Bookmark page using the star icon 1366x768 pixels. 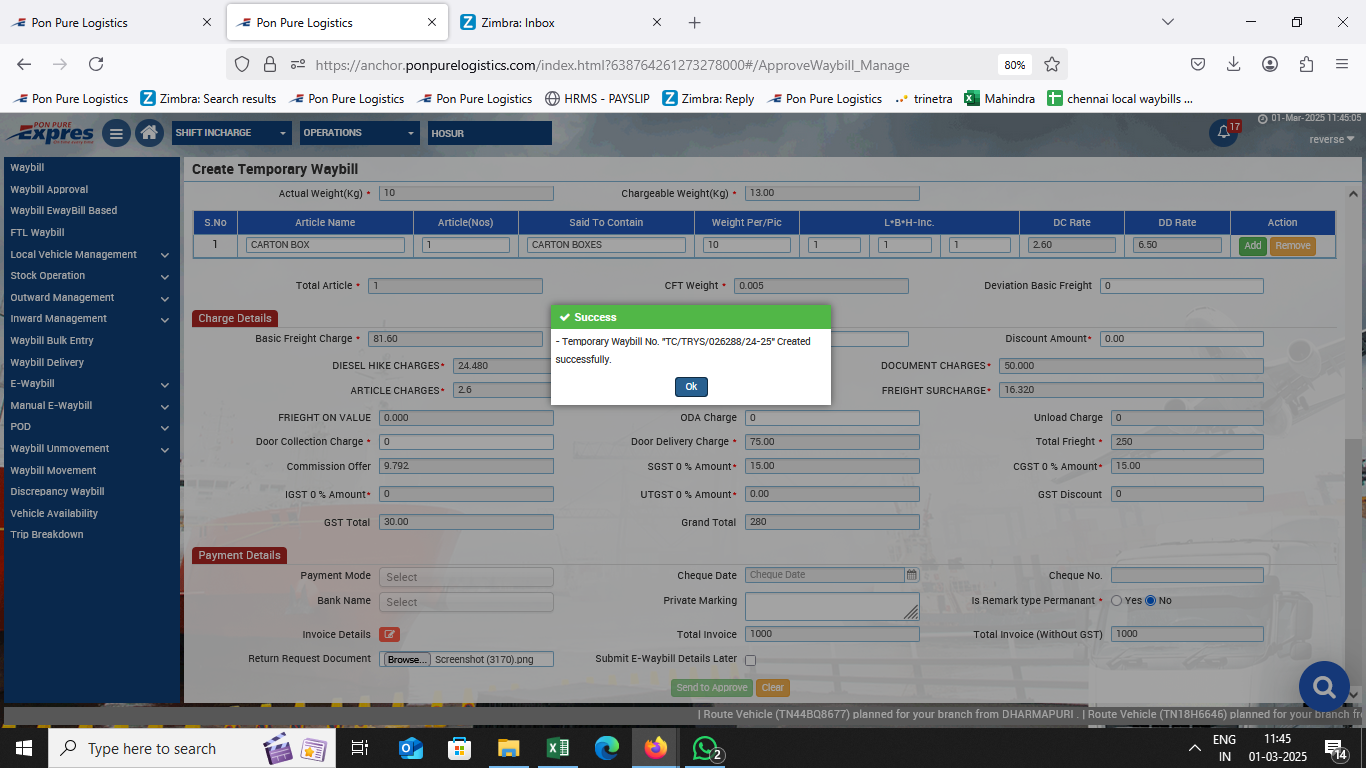point(1052,64)
